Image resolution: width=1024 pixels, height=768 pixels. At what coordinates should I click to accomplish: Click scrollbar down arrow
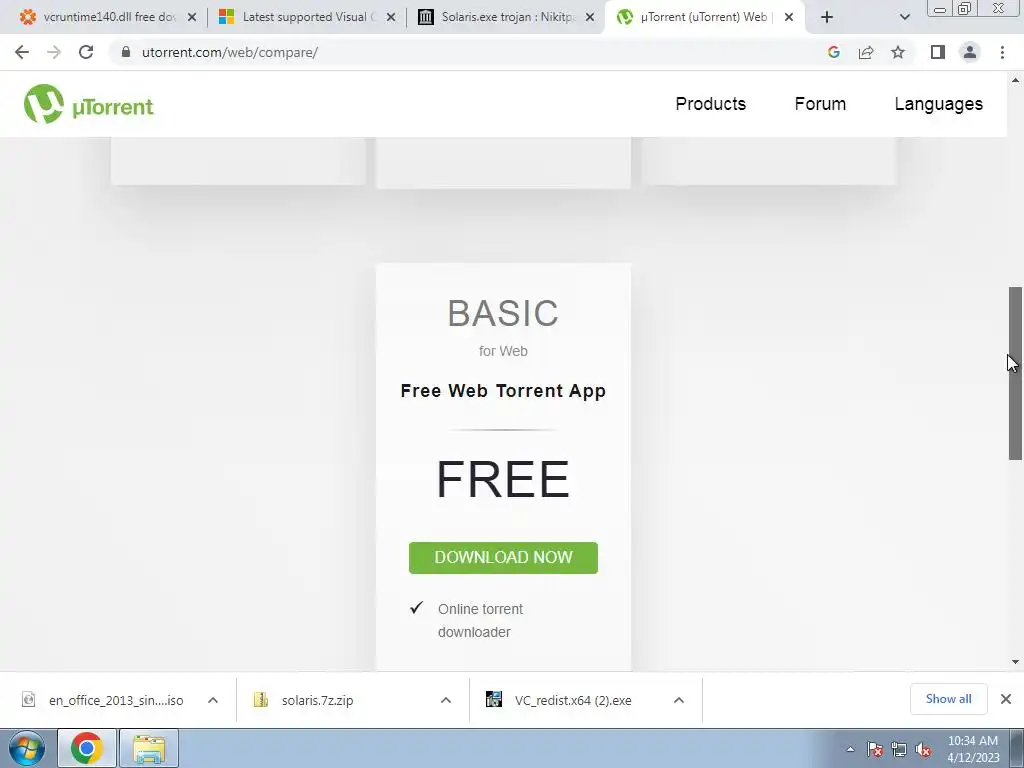click(1015, 662)
